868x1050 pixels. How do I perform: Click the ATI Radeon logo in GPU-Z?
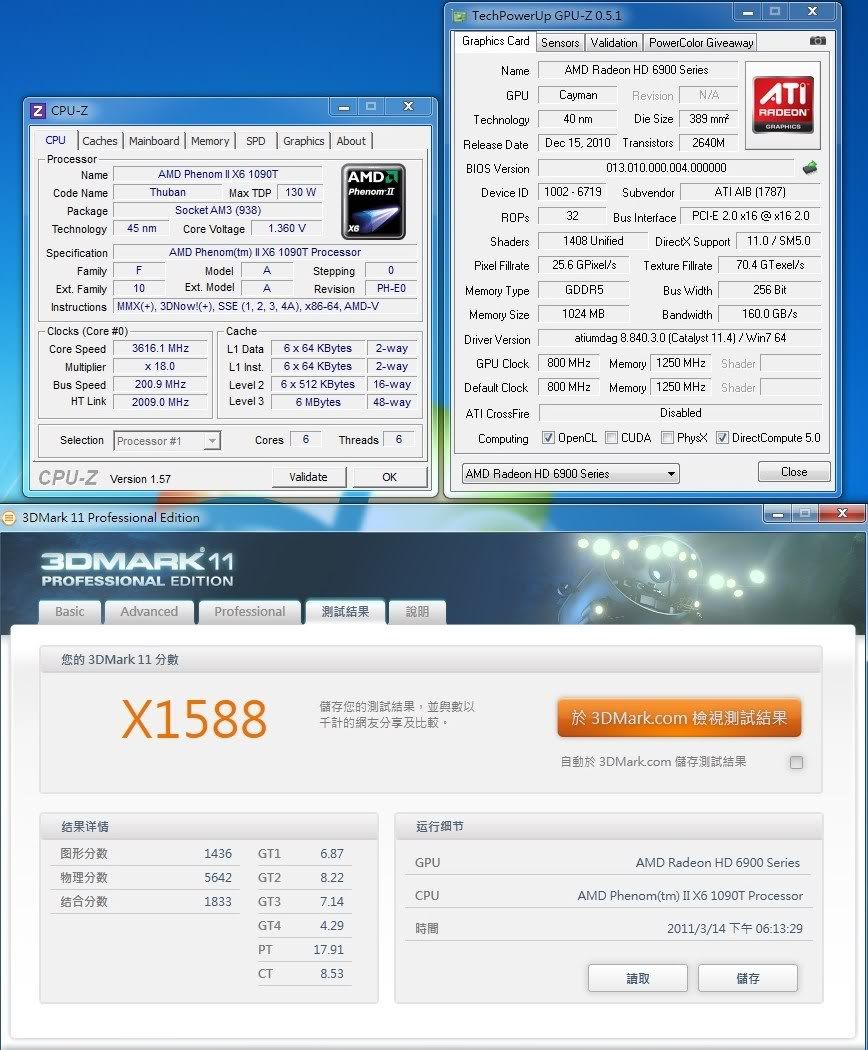point(783,105)
